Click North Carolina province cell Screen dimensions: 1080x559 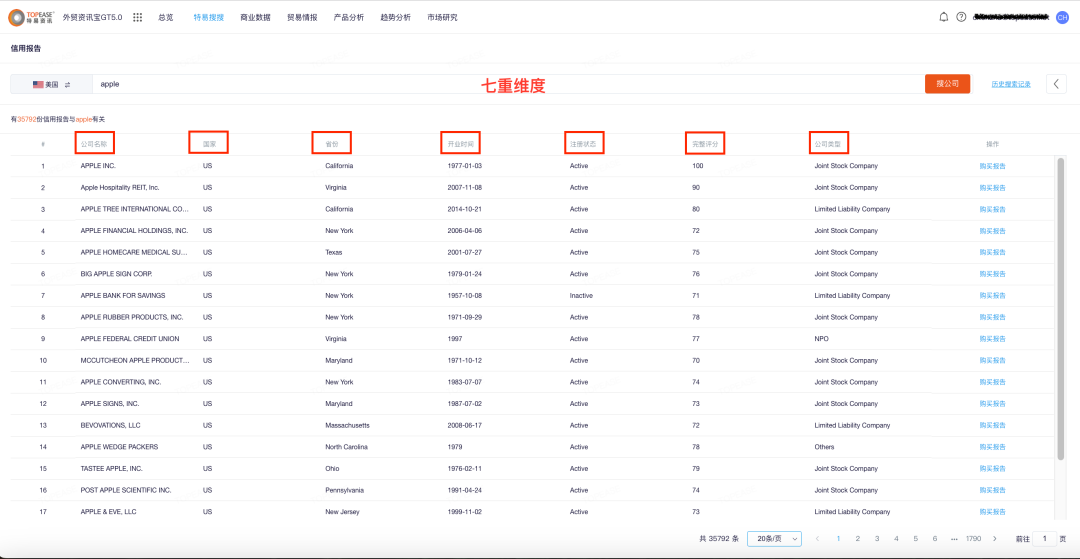346,447
